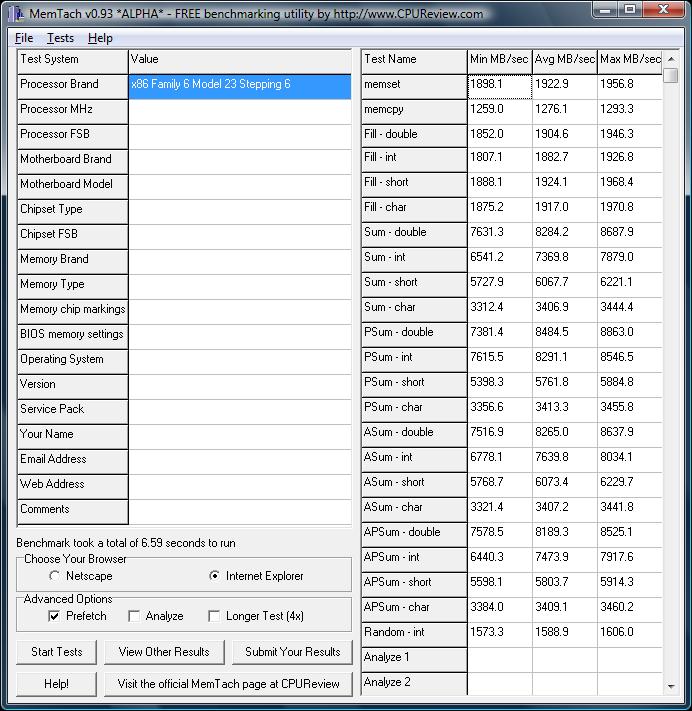Click the ASum - short row label
The width and height of the screenshot is (692, 711).
[414, 485]
